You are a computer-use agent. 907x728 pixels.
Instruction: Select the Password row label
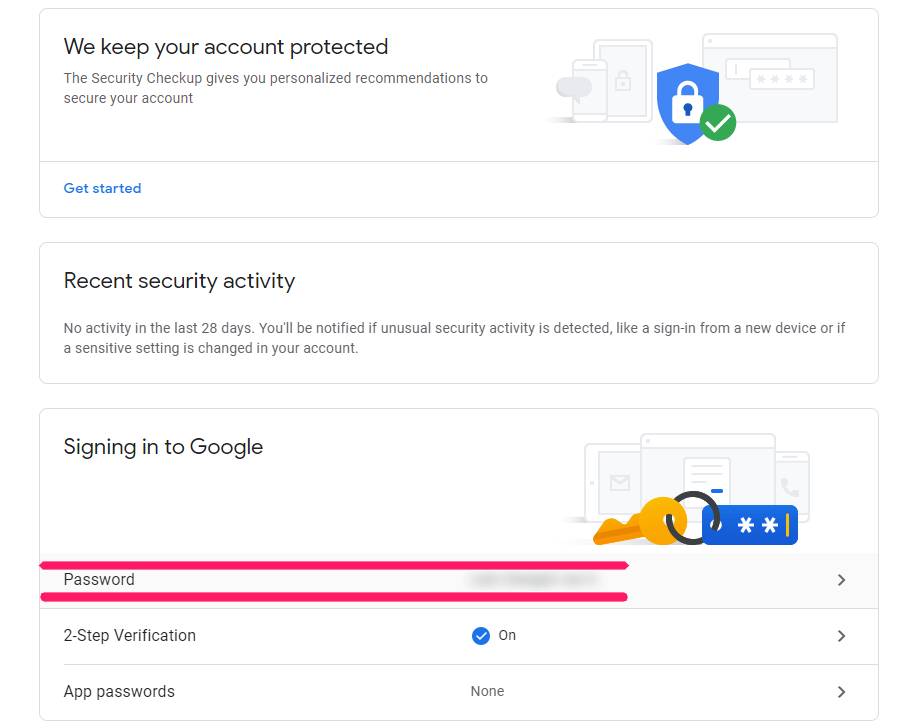pos(99,580)
